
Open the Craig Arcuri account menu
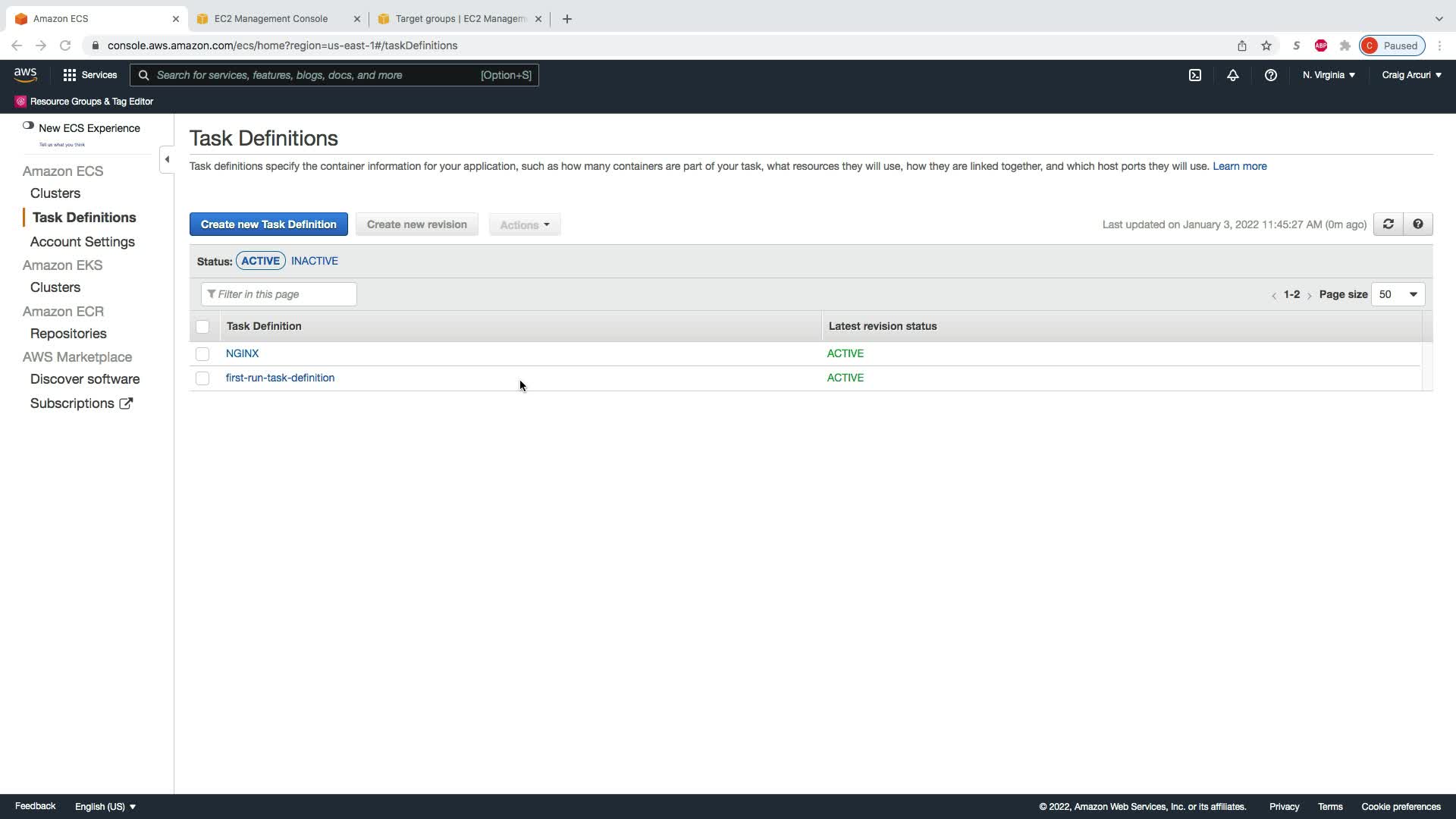[1411, 75]
